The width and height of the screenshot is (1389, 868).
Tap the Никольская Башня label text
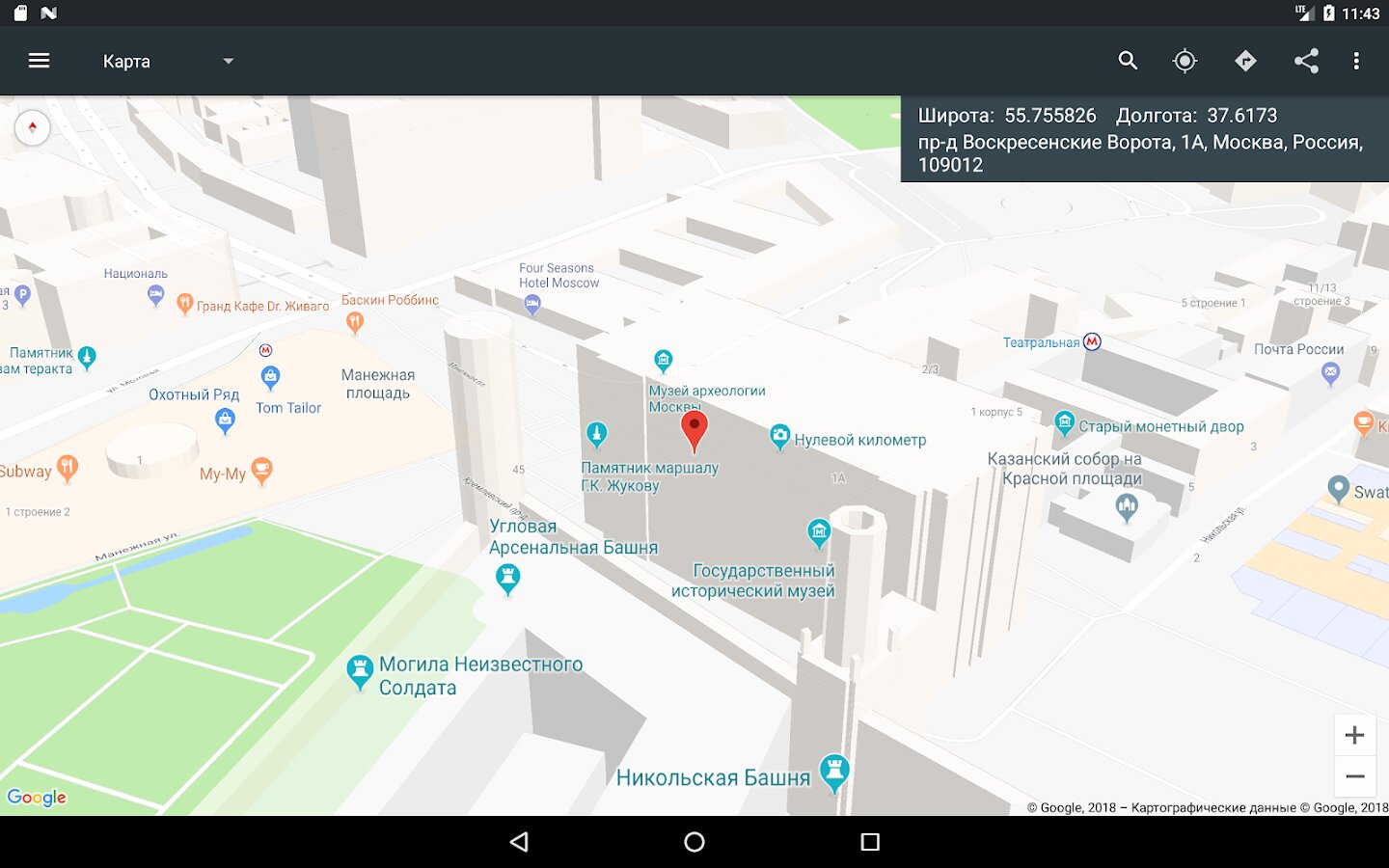(x=713, y=777)
